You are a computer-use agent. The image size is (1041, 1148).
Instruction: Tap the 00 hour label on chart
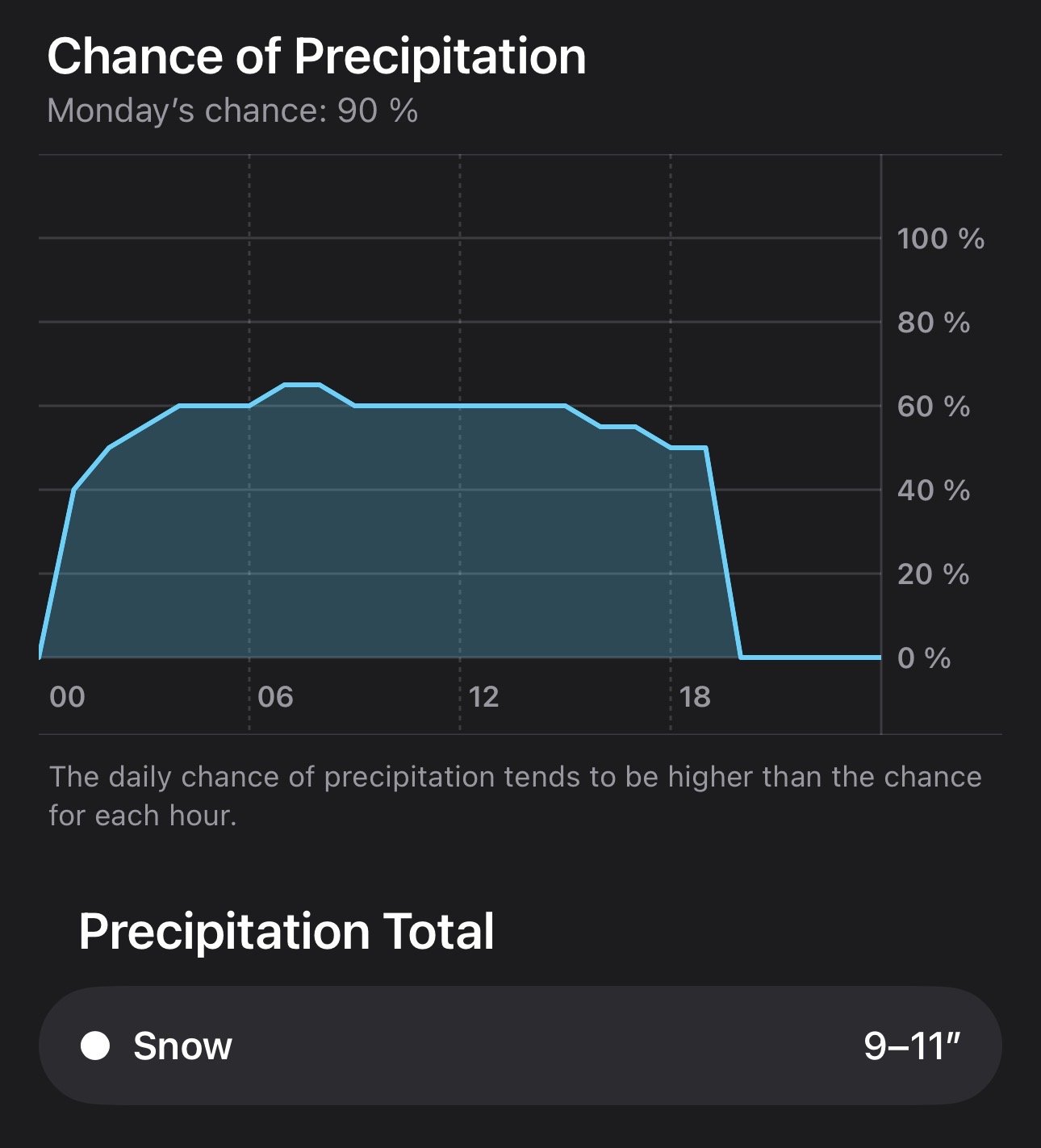(x=67, y=696)
